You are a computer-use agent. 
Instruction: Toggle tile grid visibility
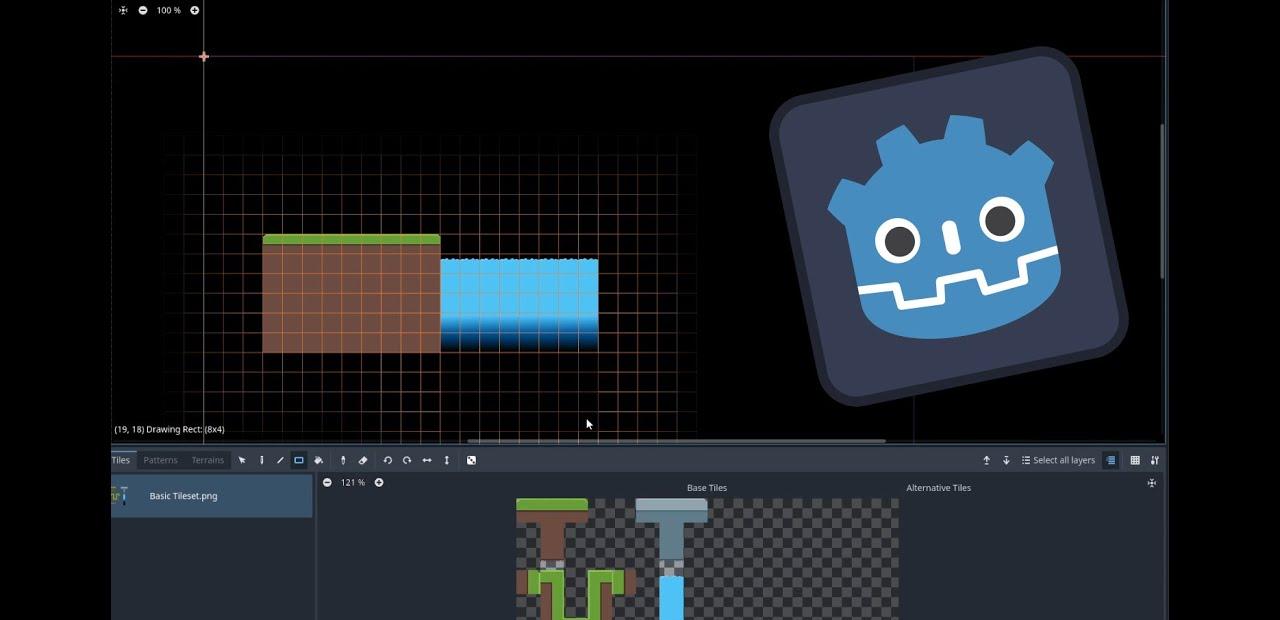(1135, 460)
